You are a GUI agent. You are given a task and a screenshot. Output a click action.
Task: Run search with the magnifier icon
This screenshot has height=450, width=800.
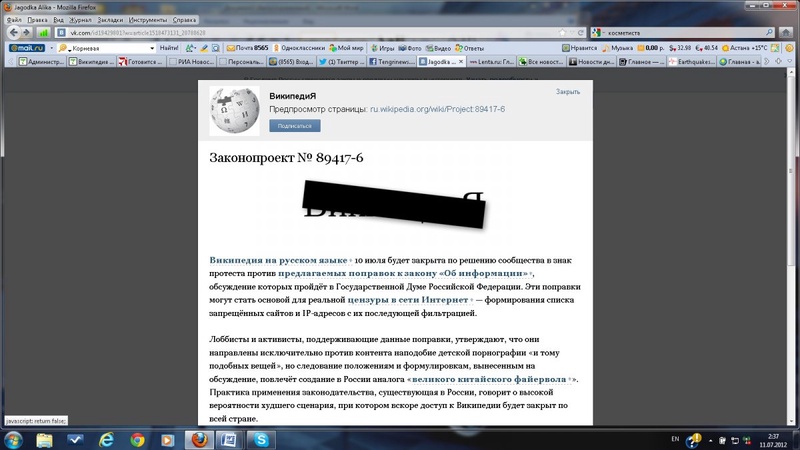tap(769, 33)
